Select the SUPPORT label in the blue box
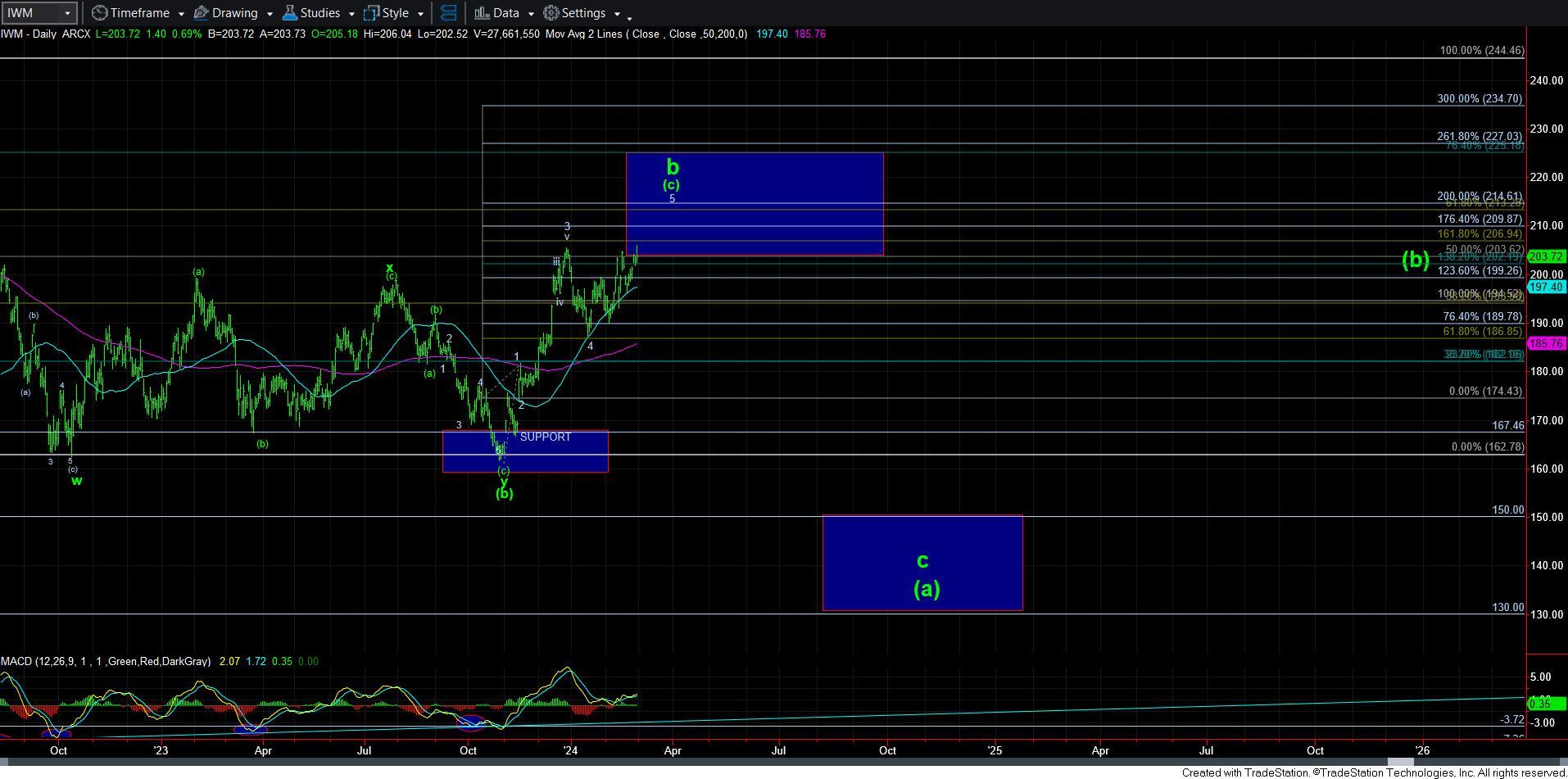Screen dimensions: 1568x779 click(546, 437)
